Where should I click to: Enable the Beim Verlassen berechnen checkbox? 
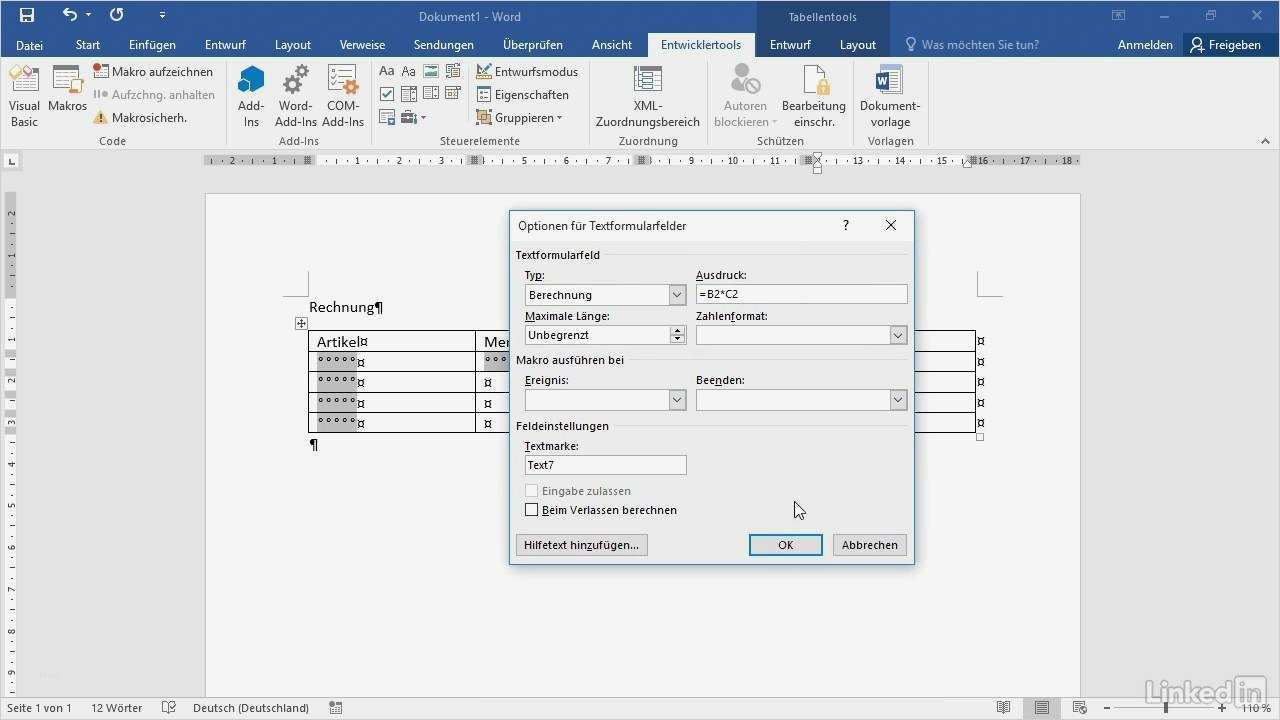[x=531, y=510]
